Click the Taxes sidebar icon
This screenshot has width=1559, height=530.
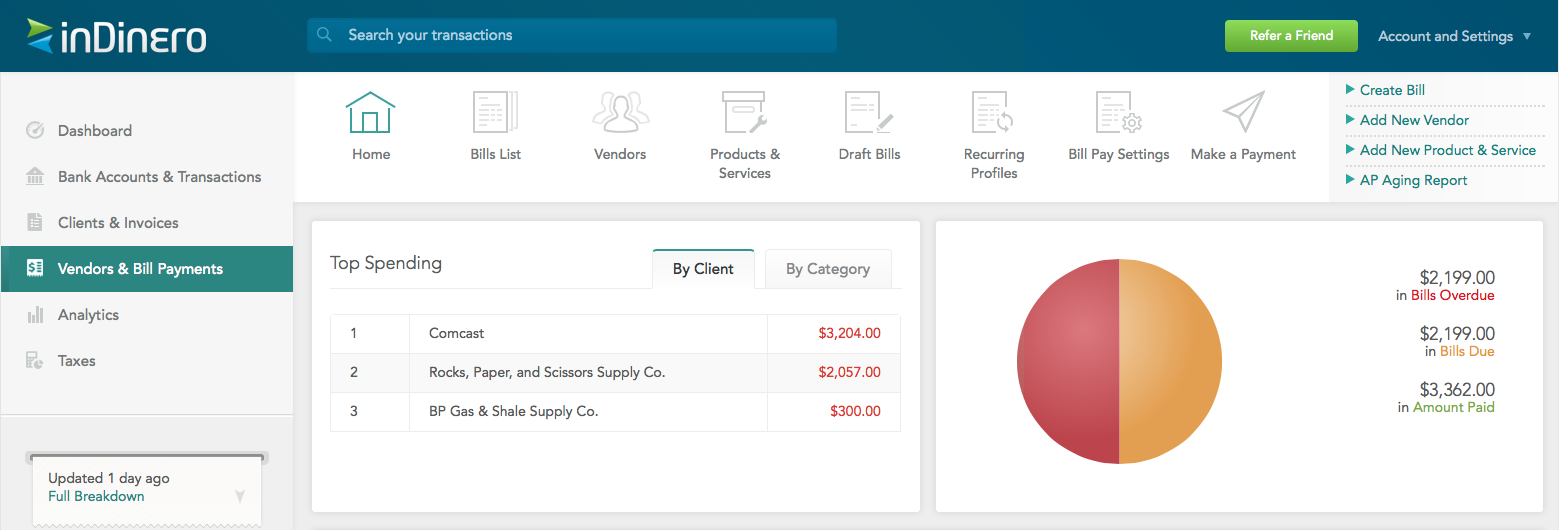(35, 361)
